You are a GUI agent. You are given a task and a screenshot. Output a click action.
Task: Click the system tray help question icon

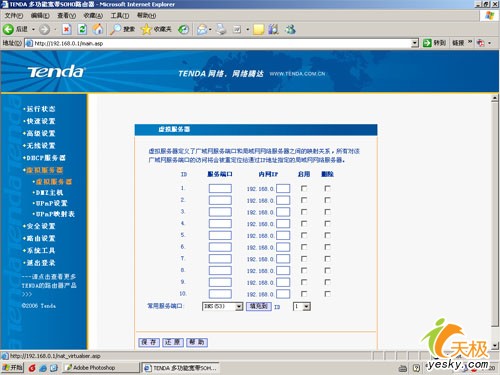[x=416, y=368]
